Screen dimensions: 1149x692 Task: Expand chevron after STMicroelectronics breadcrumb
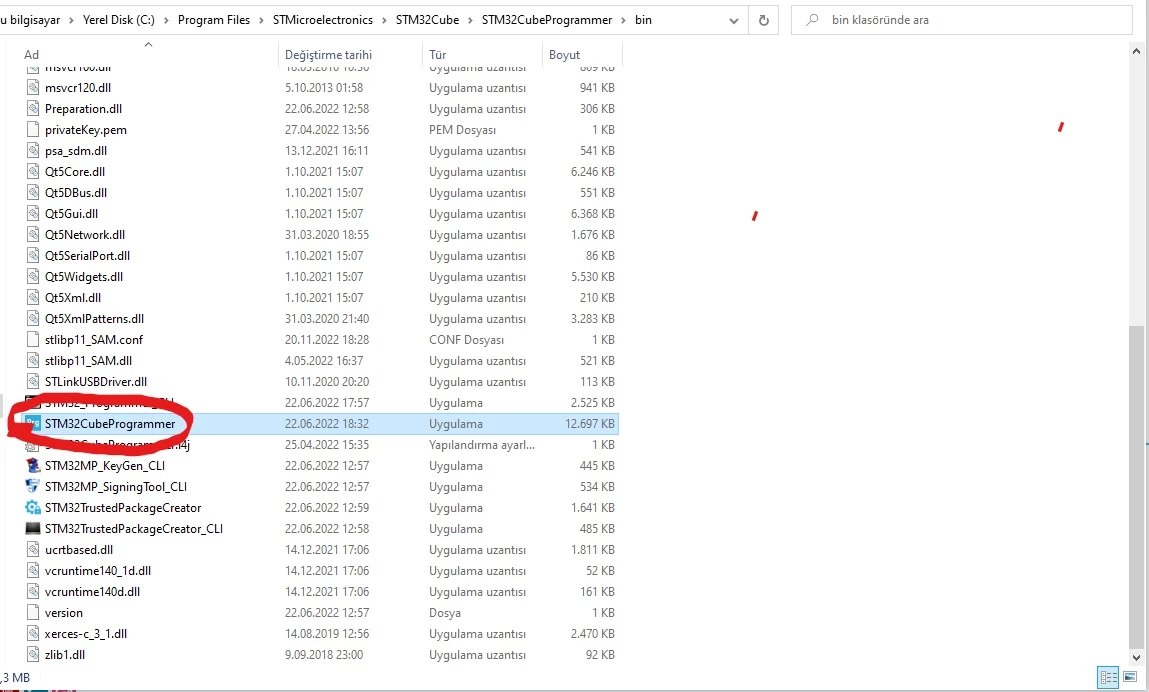click(385, 20)
